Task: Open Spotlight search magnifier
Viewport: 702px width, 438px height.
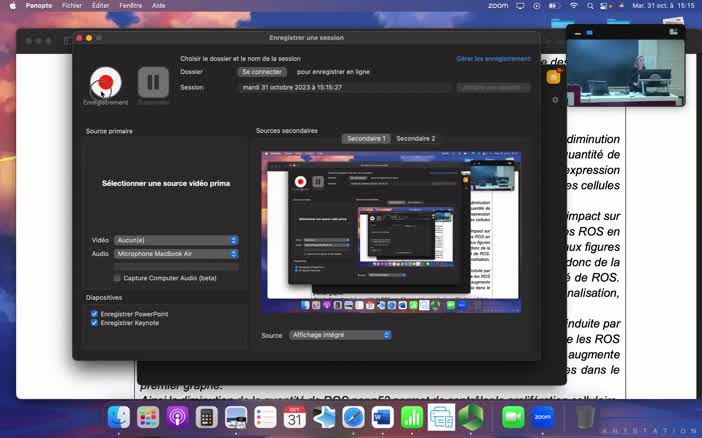Action: tap(590, 6)
